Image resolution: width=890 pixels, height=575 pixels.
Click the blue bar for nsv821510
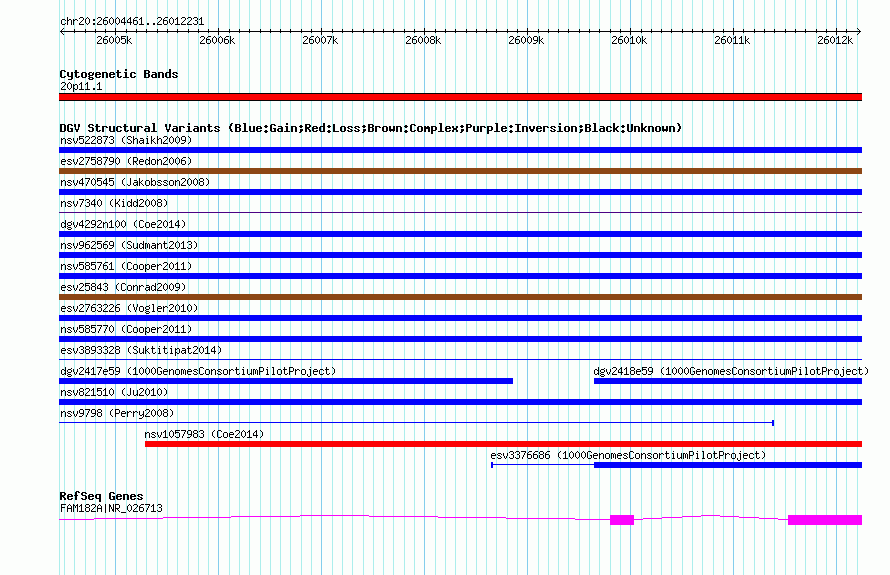(460, 402)
